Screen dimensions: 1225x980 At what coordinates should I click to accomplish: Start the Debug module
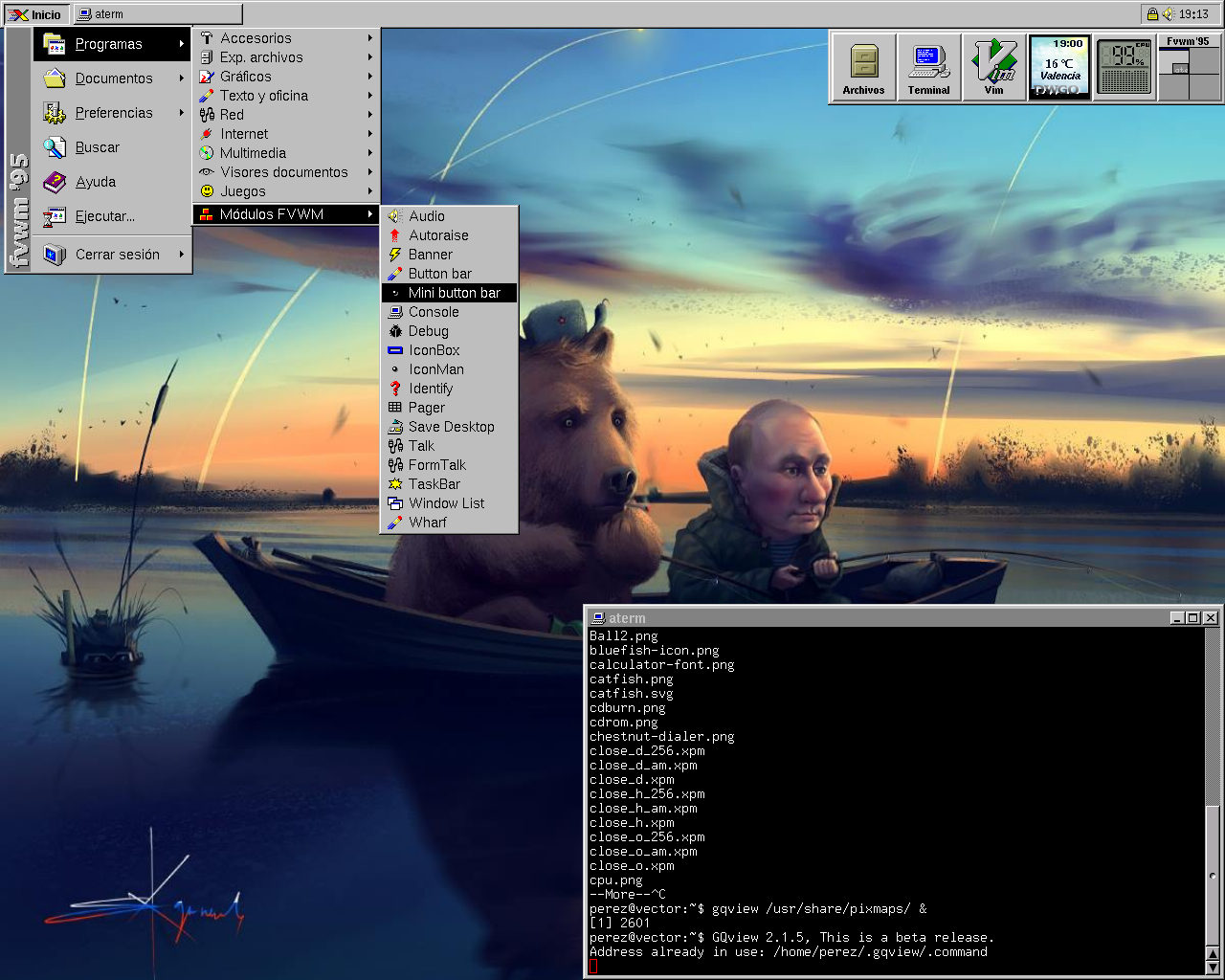pos(449,331)
